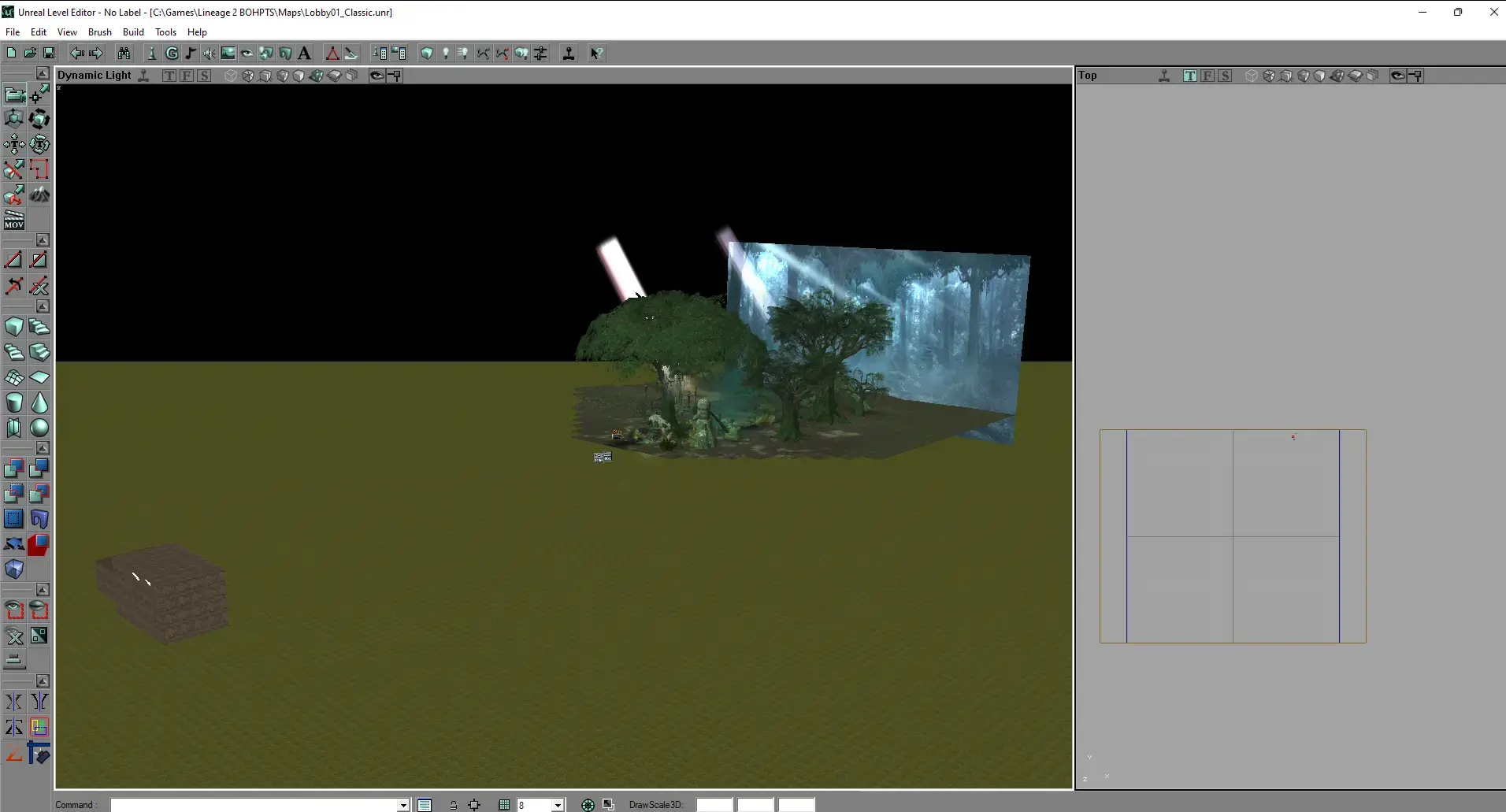Open the Actor Class browser
This screenshot has height=812, width=1506.
(x=152, y=53)
